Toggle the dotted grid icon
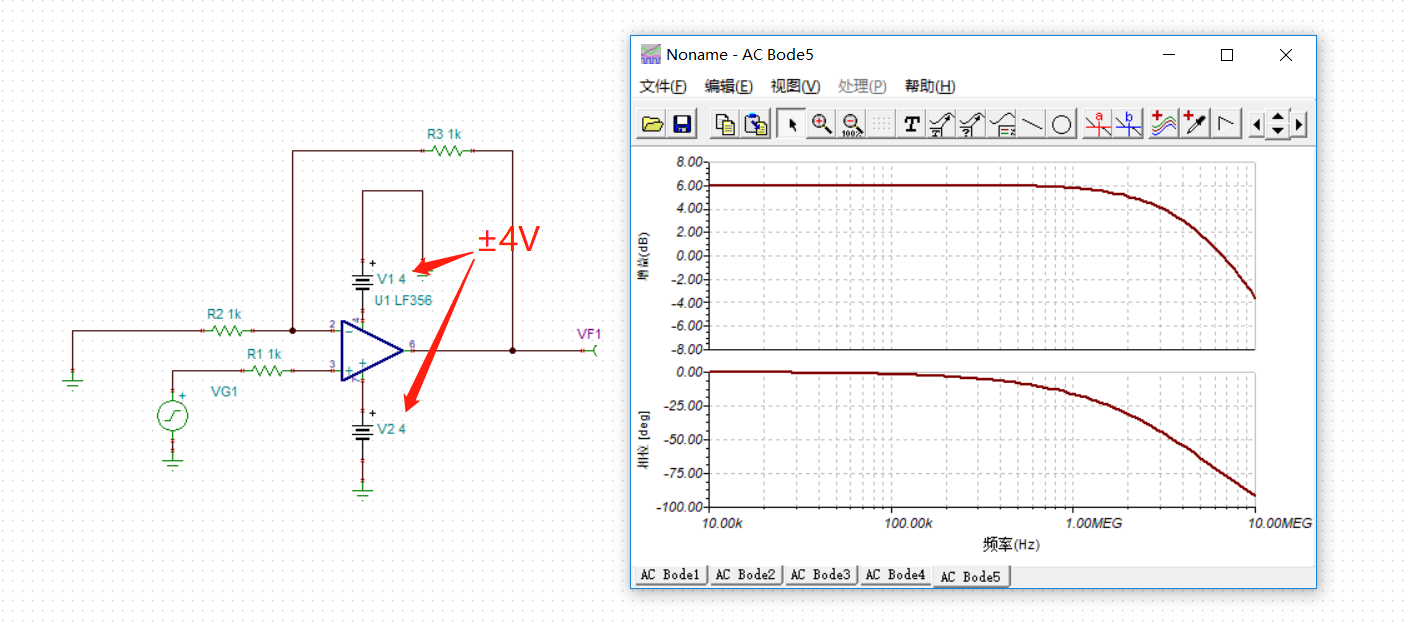The image size is (1407, 622). click(882, 124)
